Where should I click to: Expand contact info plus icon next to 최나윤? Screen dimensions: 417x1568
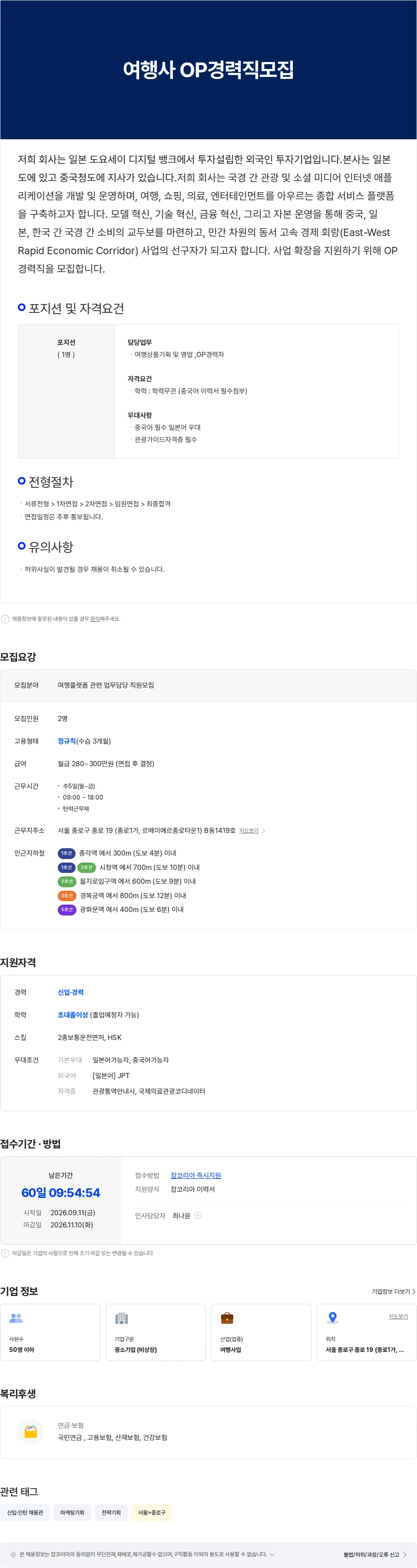tap(198, 1216)
